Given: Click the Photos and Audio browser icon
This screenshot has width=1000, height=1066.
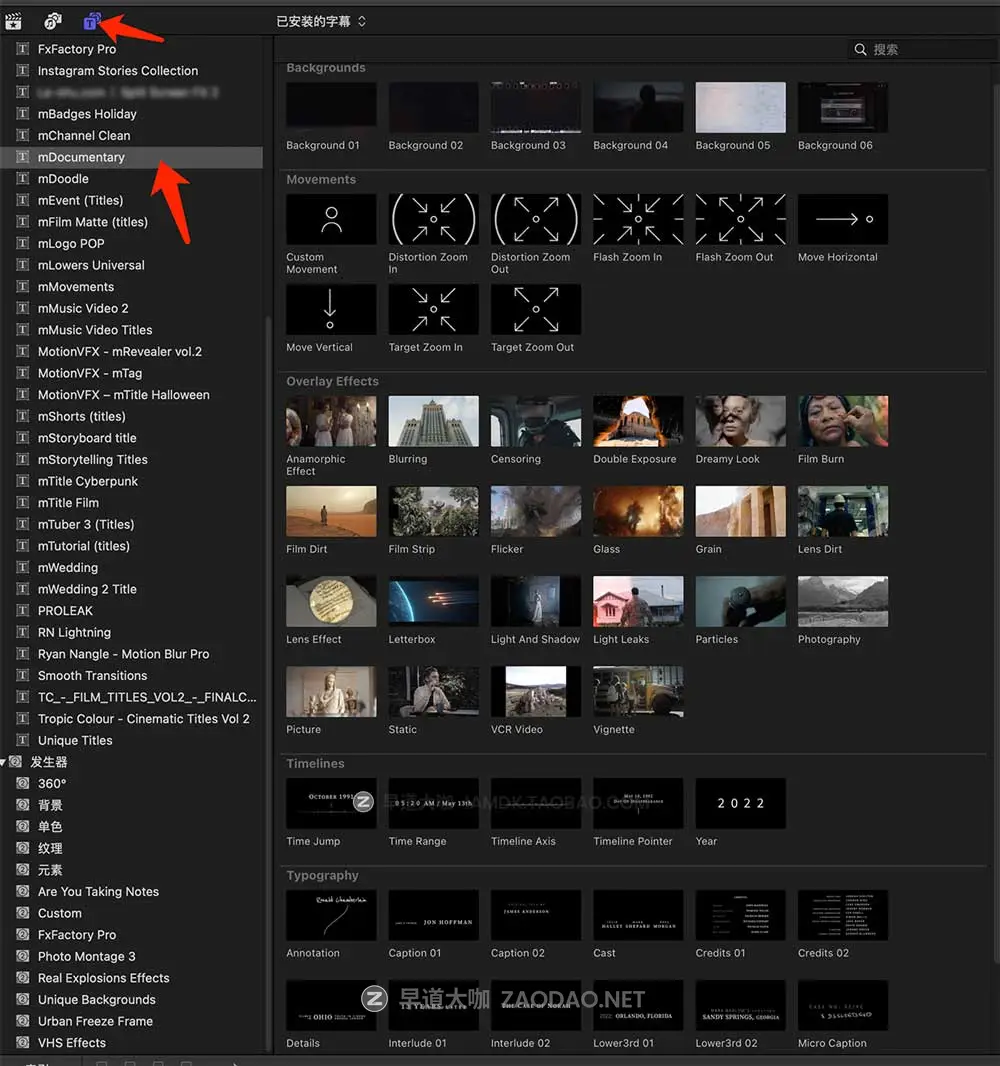Looking at the screenshot, I should 52,20.
